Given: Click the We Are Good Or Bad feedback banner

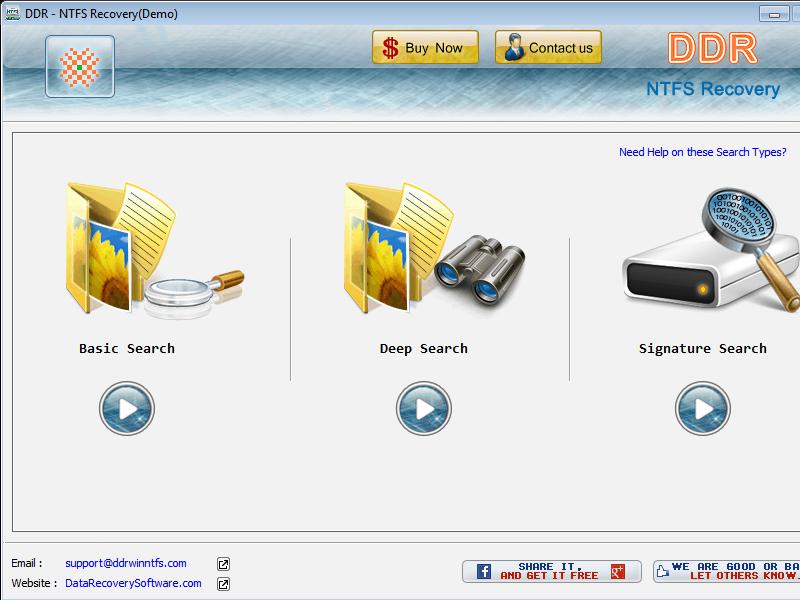Looking at the screenshot, I should click(x=727, y=571).
